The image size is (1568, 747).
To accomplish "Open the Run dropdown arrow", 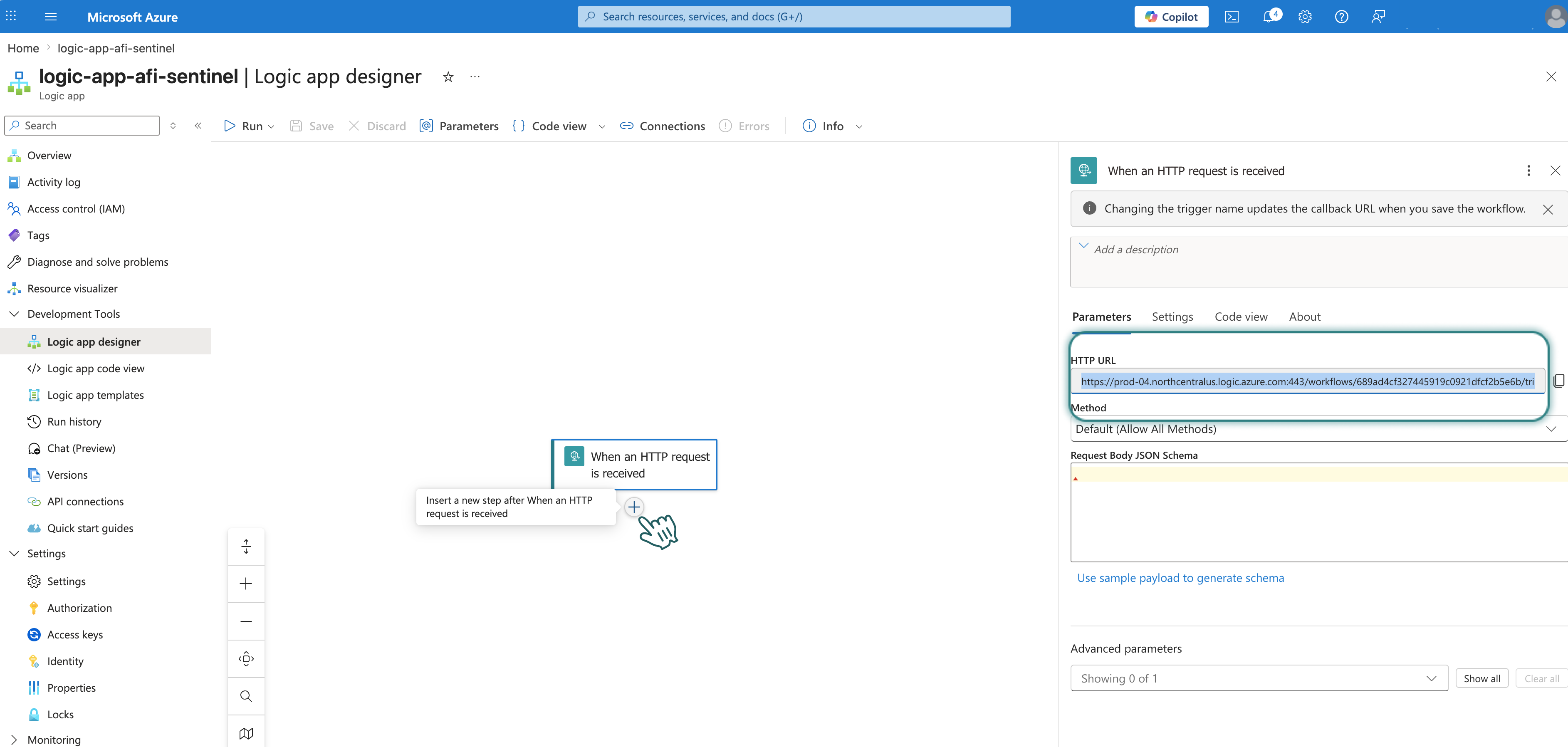I will 272,126.
